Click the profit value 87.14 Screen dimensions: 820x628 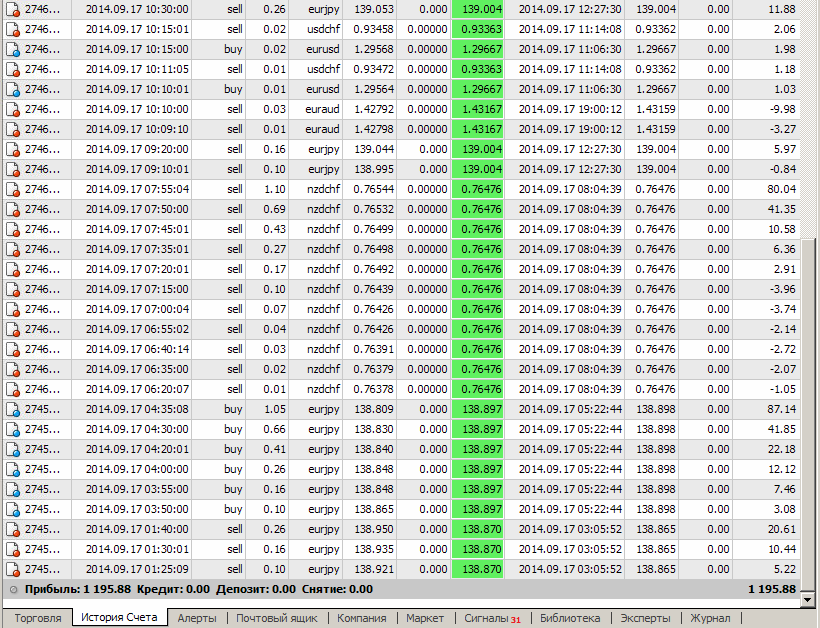click(x=781, y=409)
